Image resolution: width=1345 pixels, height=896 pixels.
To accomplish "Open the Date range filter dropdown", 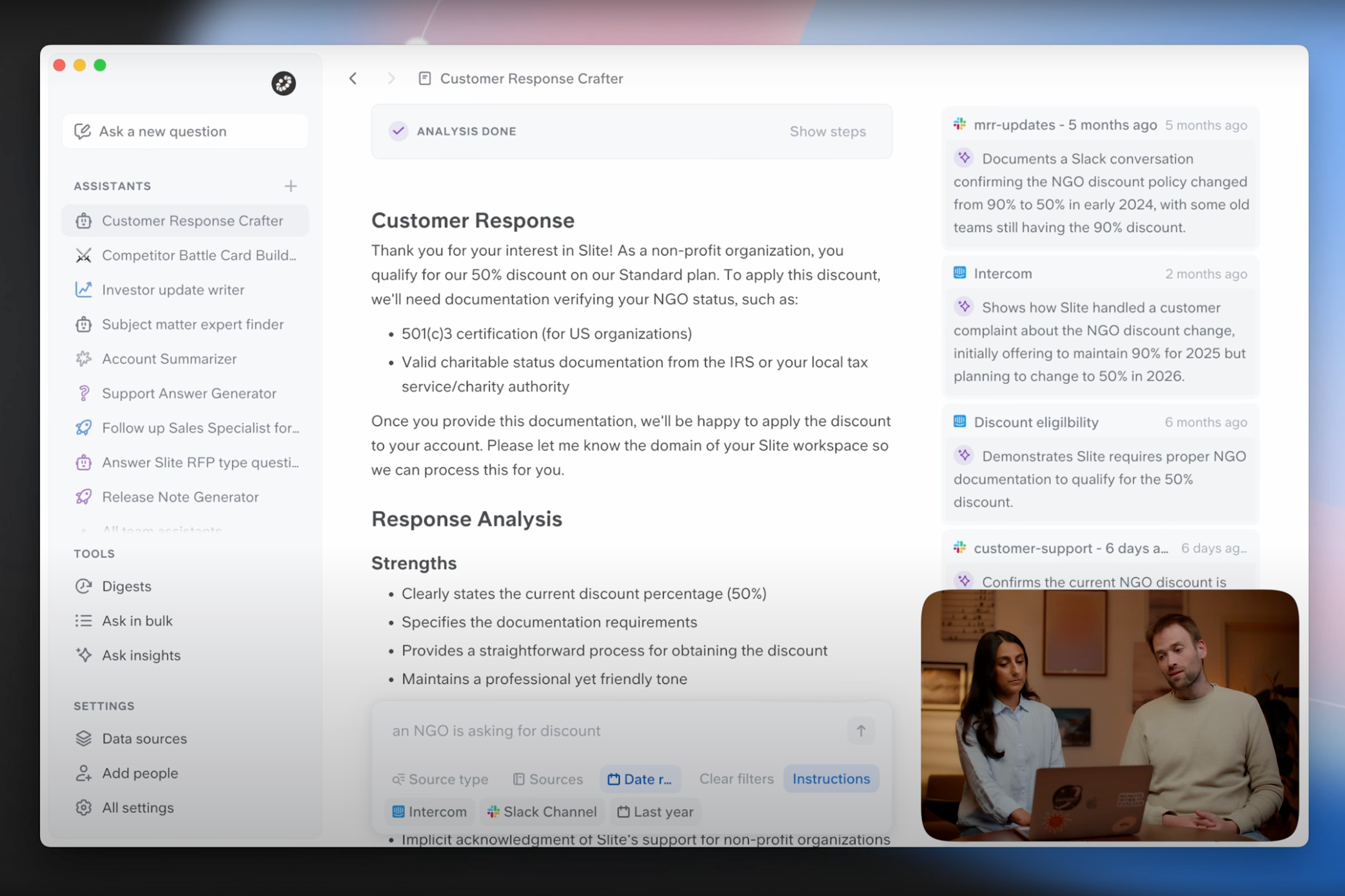I will pyautogui.click(x=640, y=779).
